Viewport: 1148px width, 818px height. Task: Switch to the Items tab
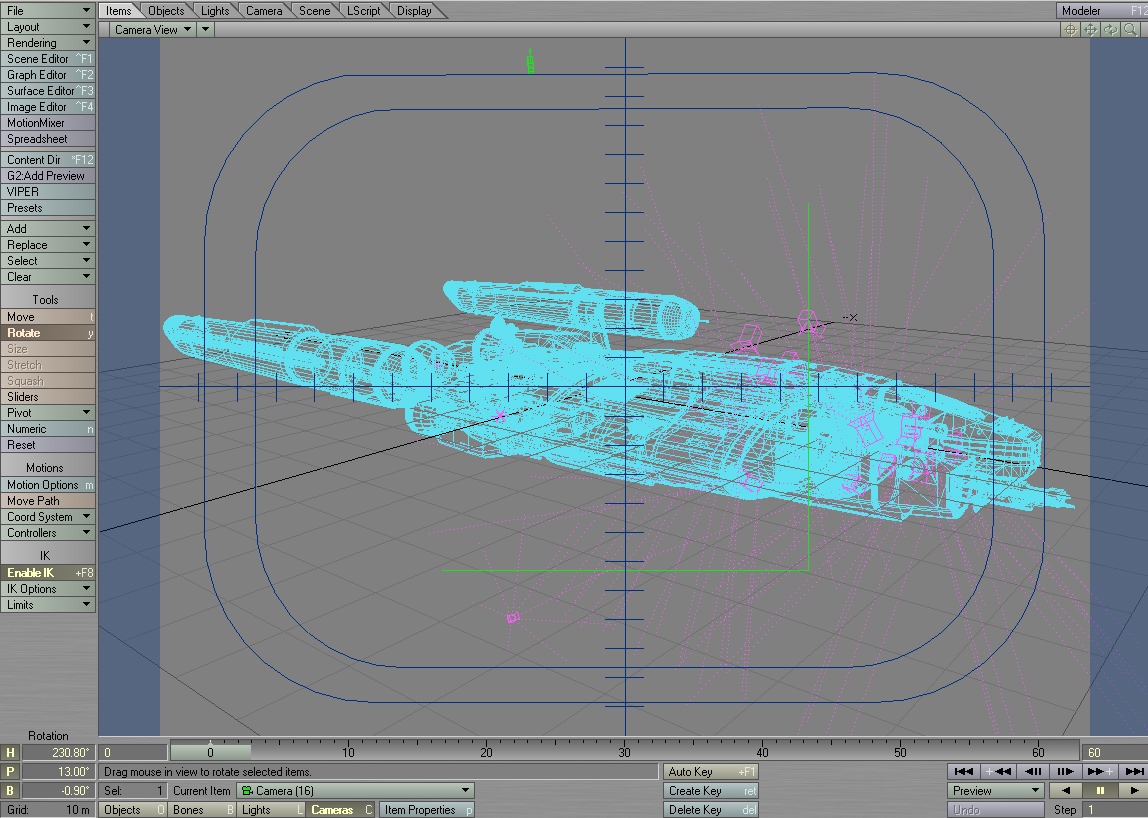pos(119,10)
